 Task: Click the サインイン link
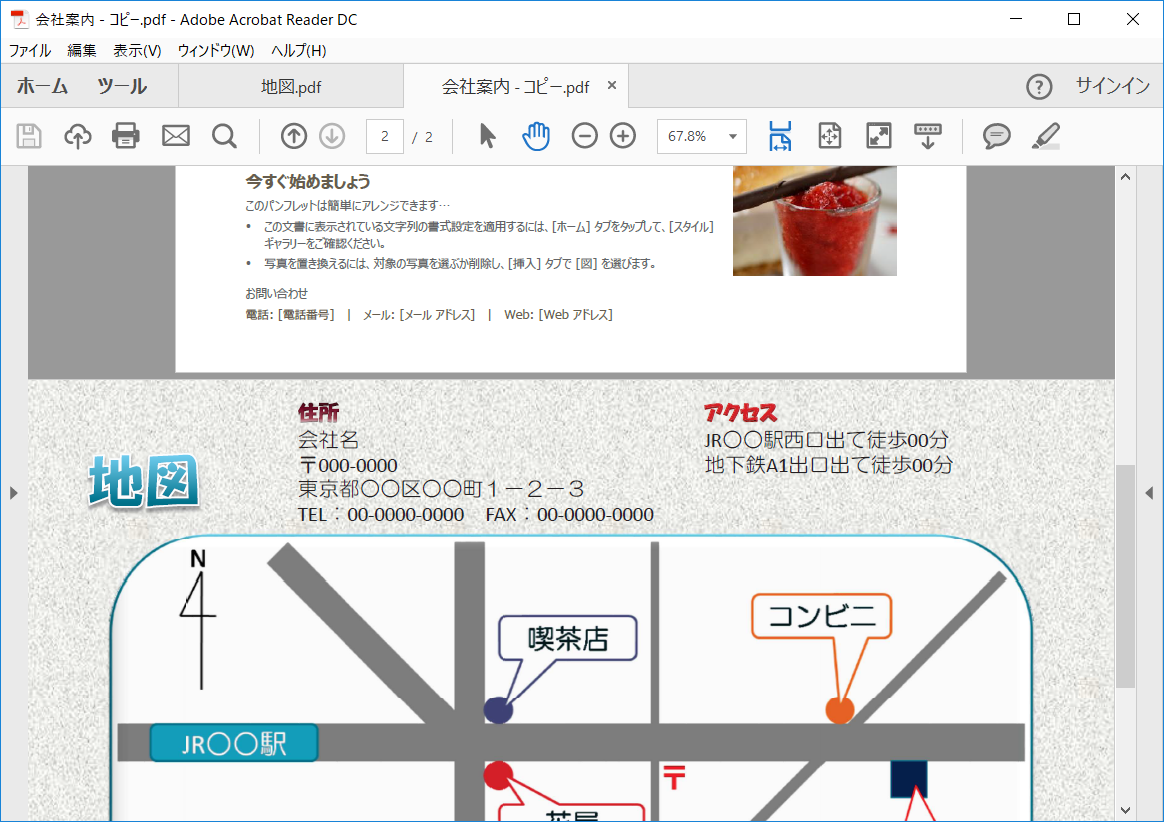1111,86
